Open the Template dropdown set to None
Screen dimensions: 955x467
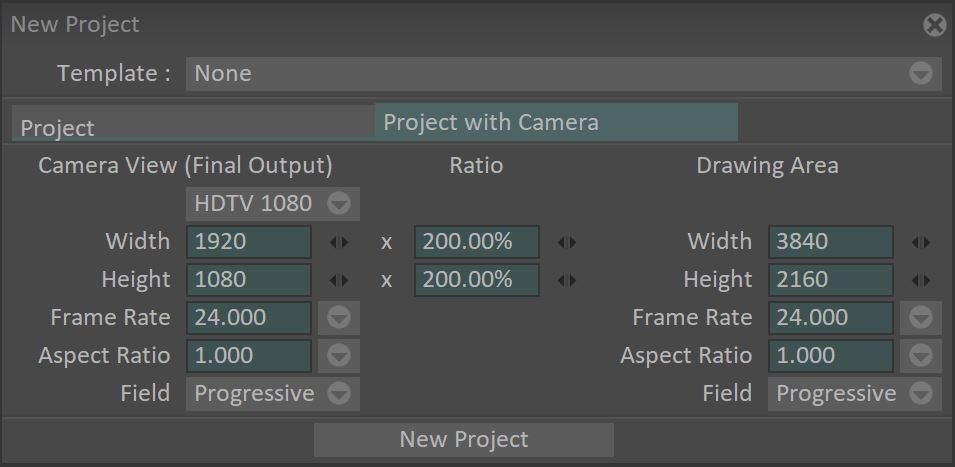pos(920,74)
